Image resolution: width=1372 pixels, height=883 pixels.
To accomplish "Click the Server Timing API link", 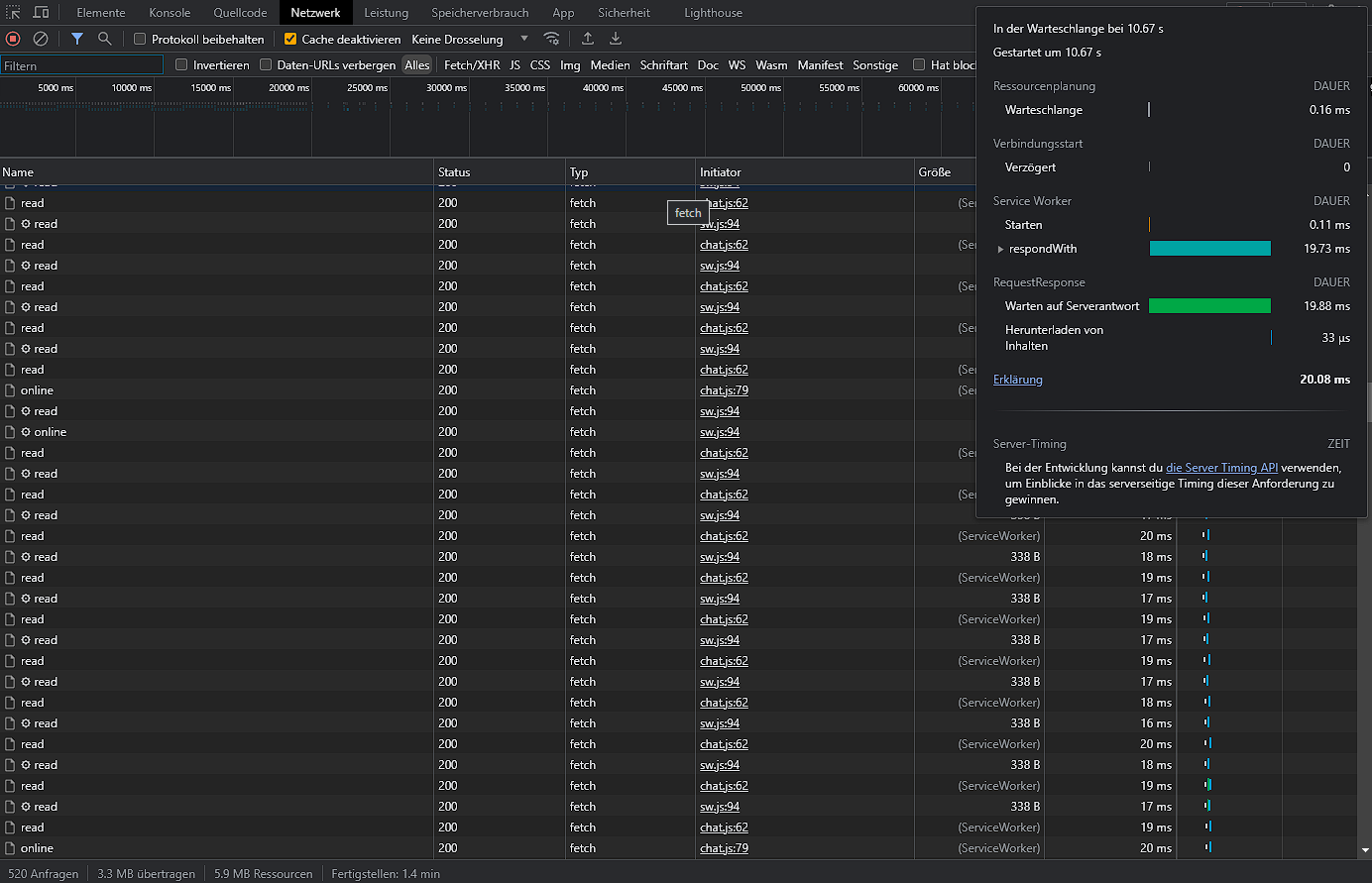I will pyautogui.click(x=1221, y=468).
